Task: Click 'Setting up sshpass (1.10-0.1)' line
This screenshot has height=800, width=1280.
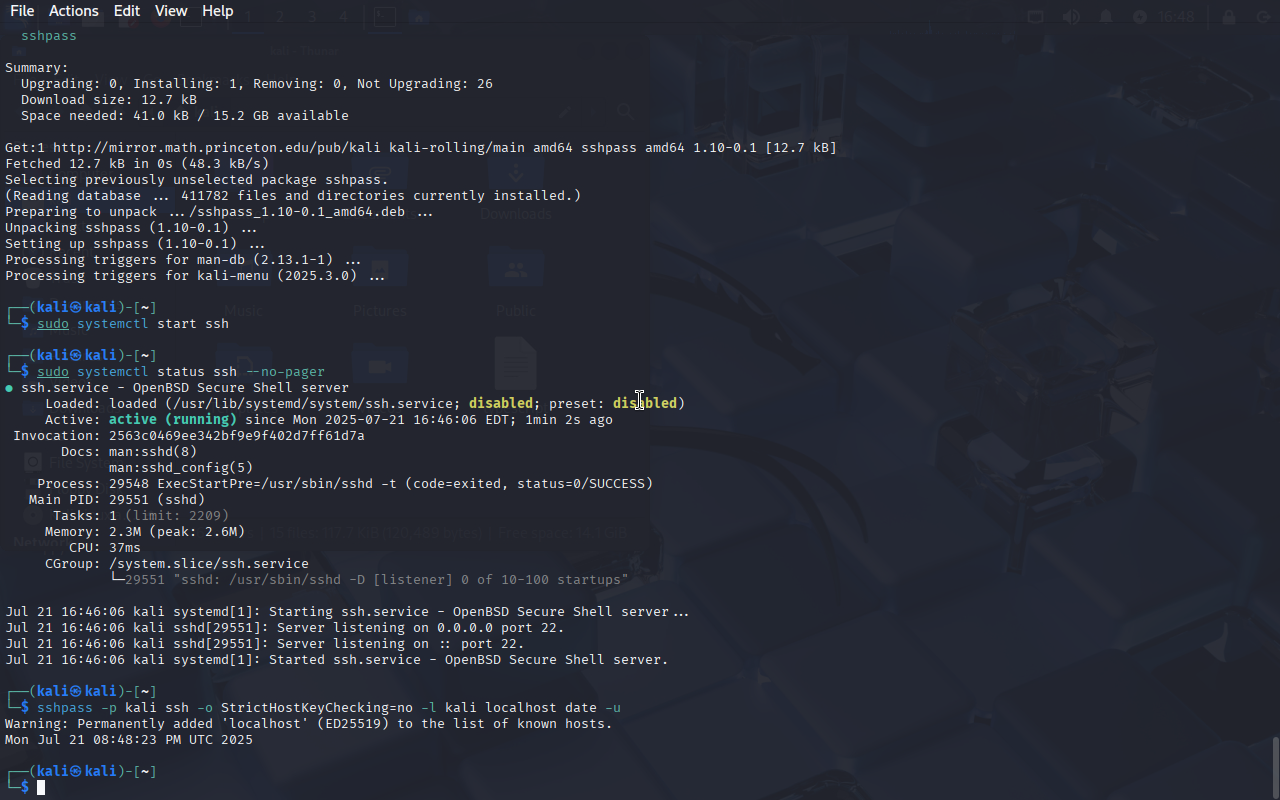Action: click(x=135, y=244)
